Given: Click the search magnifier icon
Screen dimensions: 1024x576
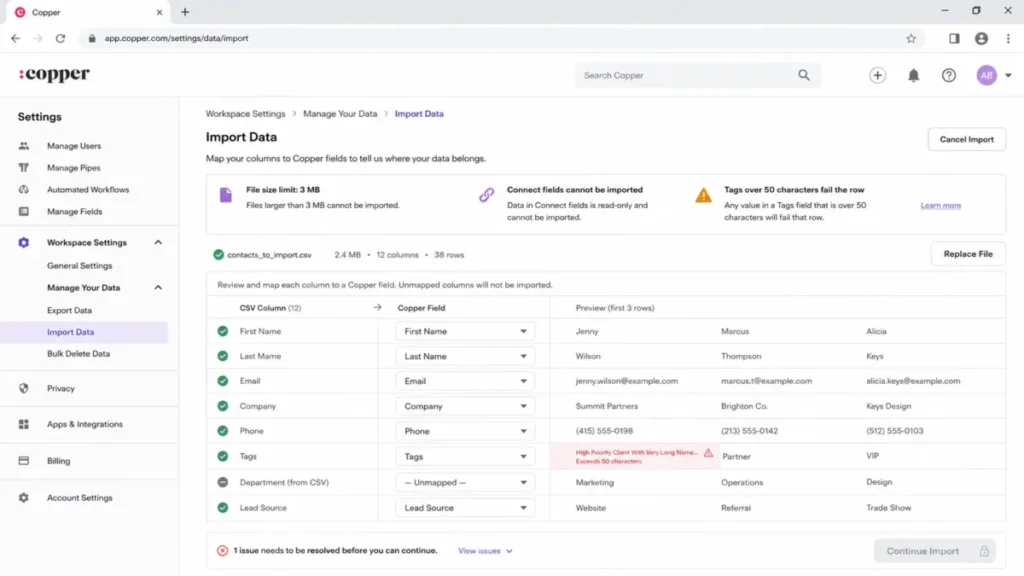Looking at the screenshot, I should 804,75.
